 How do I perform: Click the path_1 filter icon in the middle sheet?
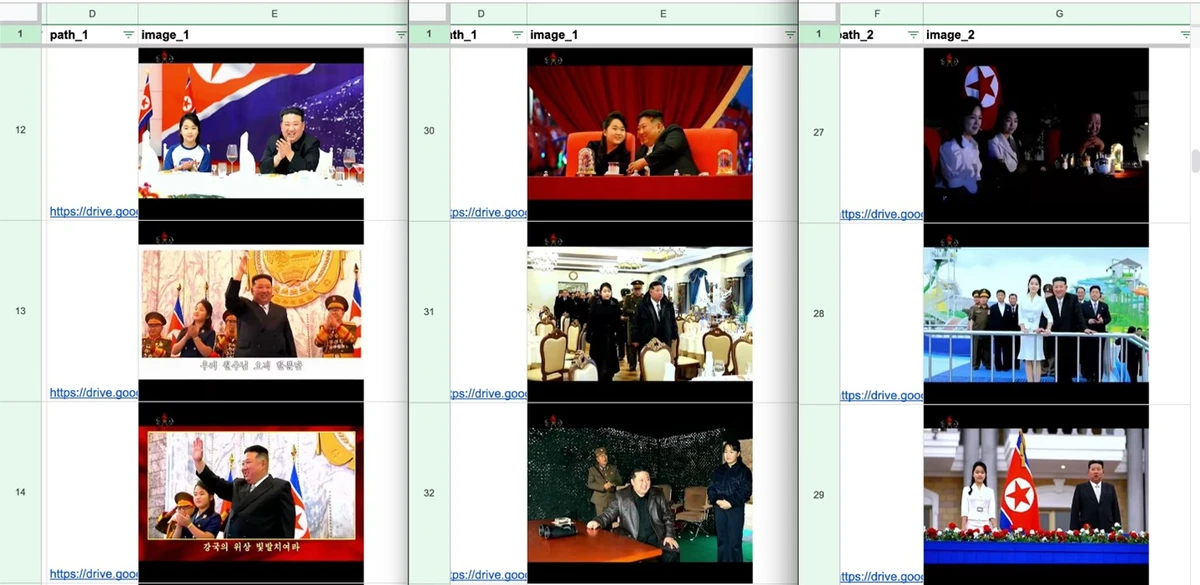point(517,35)
